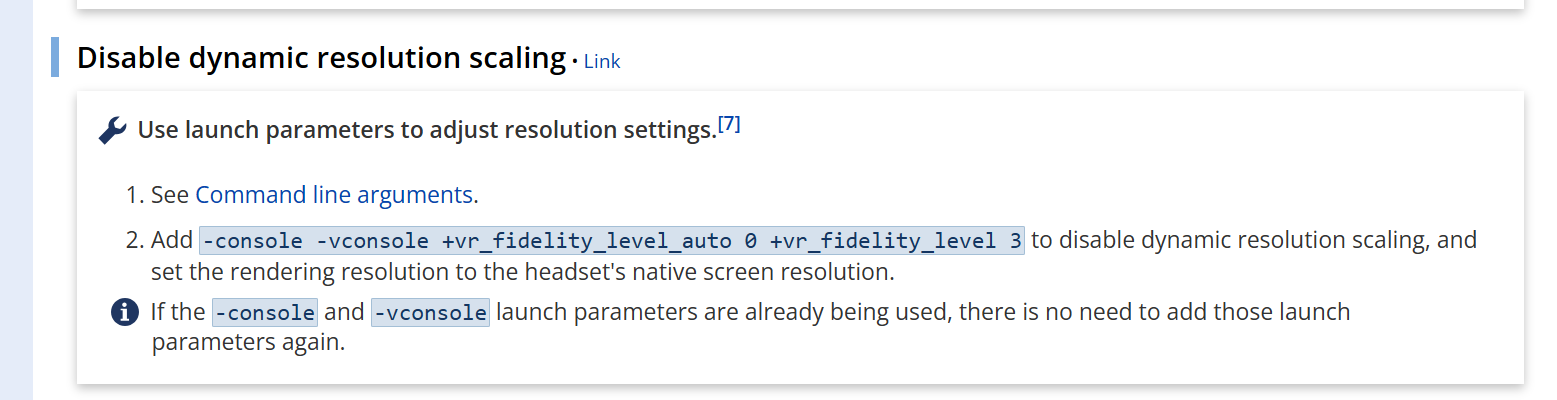Click the Disable dynamic resolution scaling heading
1557x400 pixels.
(x=321, y=59)
